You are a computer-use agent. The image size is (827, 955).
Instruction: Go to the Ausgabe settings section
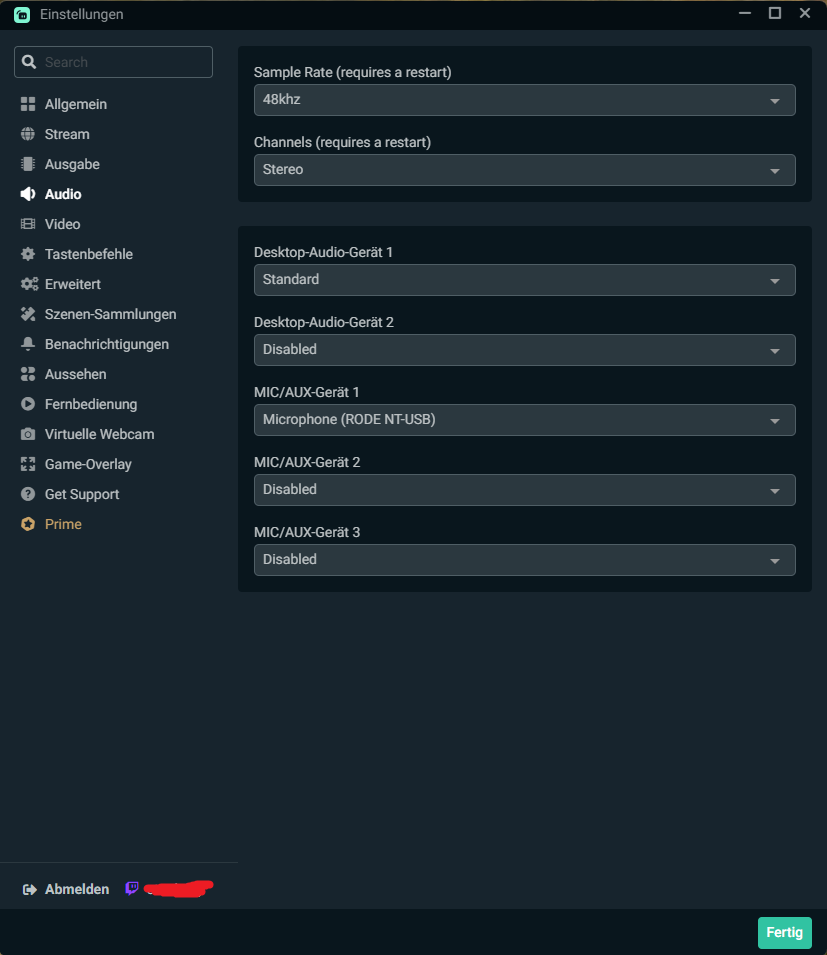point(72,164)
